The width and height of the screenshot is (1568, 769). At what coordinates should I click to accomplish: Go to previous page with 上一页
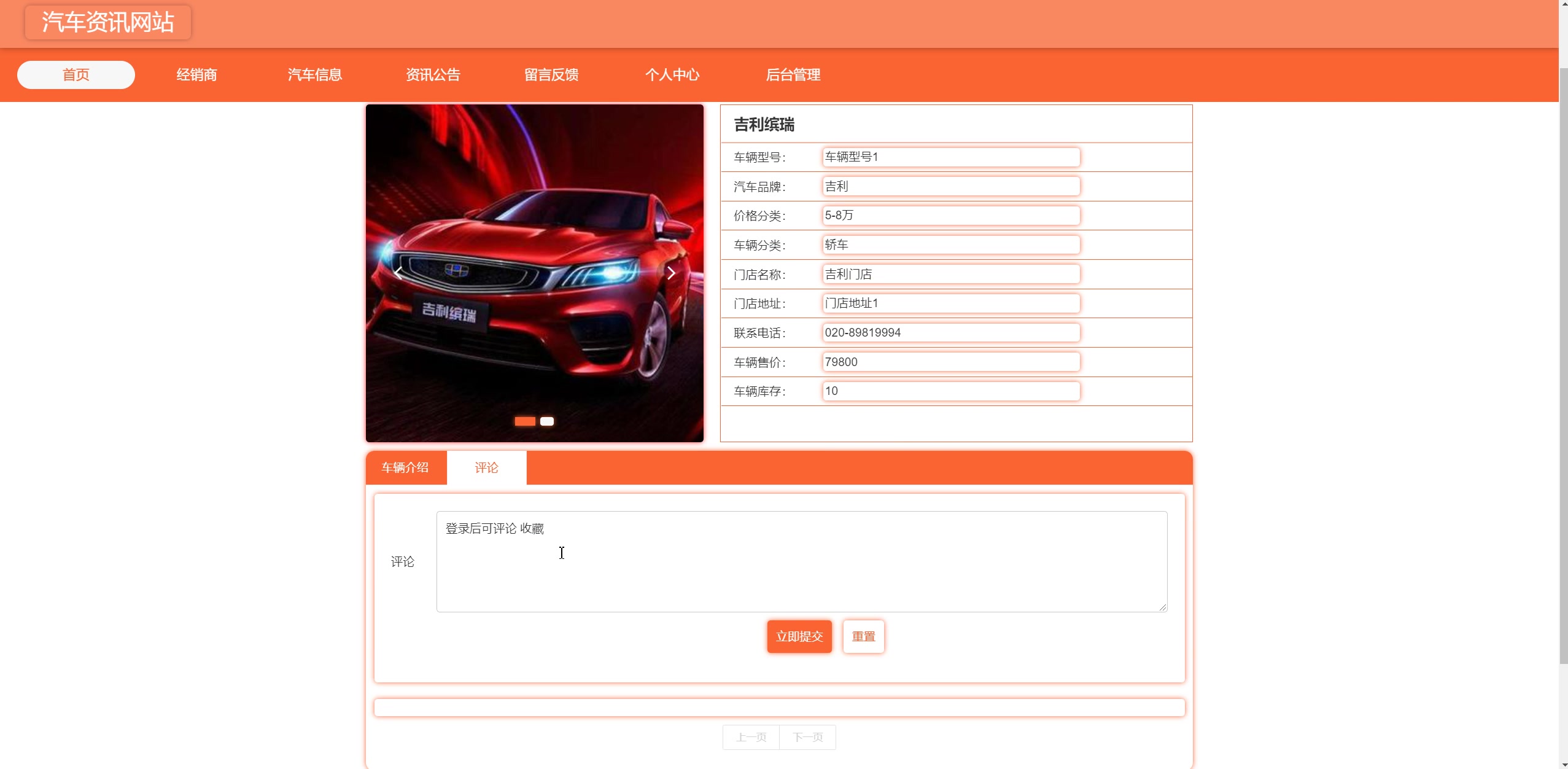point(751,737)
